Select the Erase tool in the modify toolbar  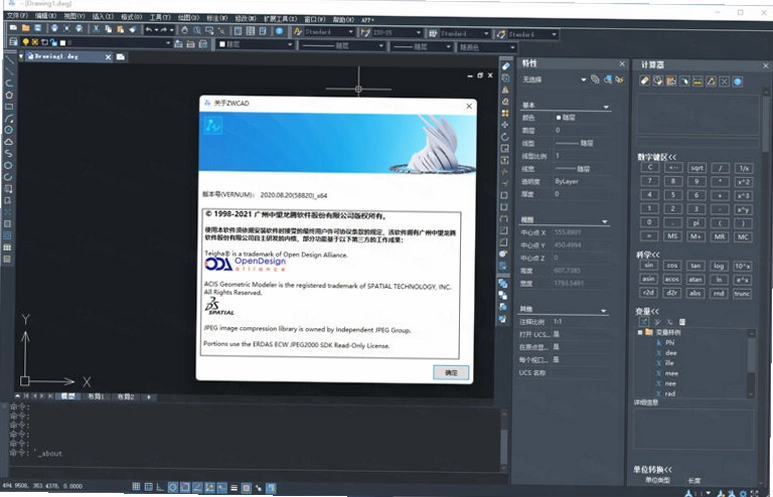click(506, 66)
